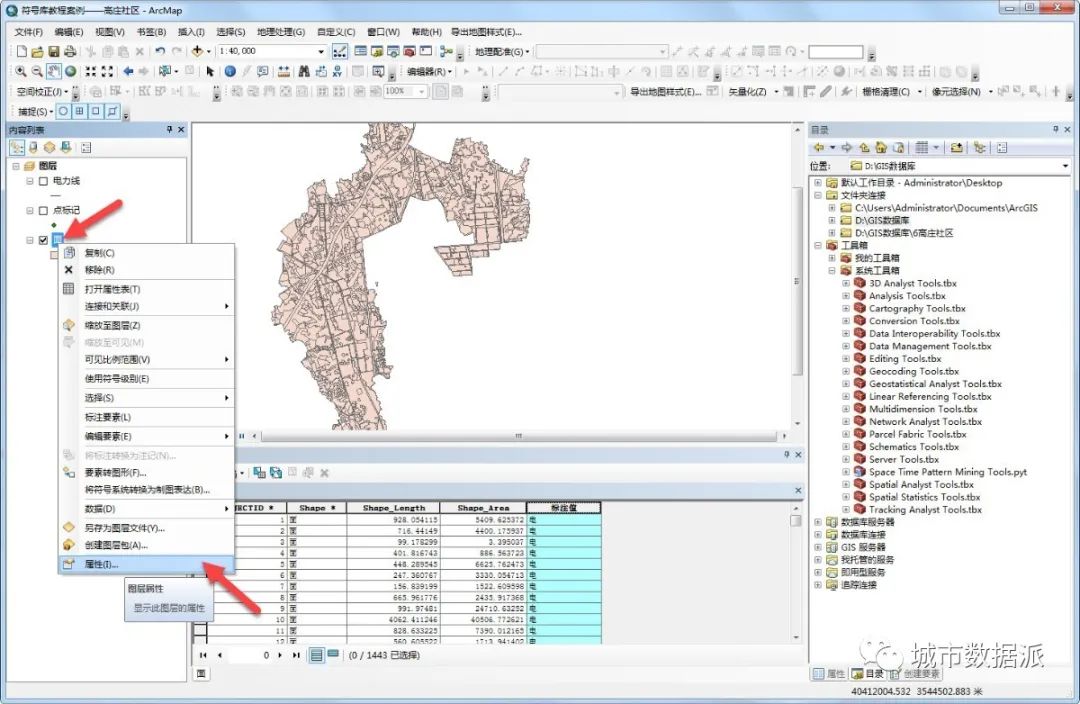Open a map file with the folder icon
This screenshot has width=1080, height=704.
(x=37, y=51)
